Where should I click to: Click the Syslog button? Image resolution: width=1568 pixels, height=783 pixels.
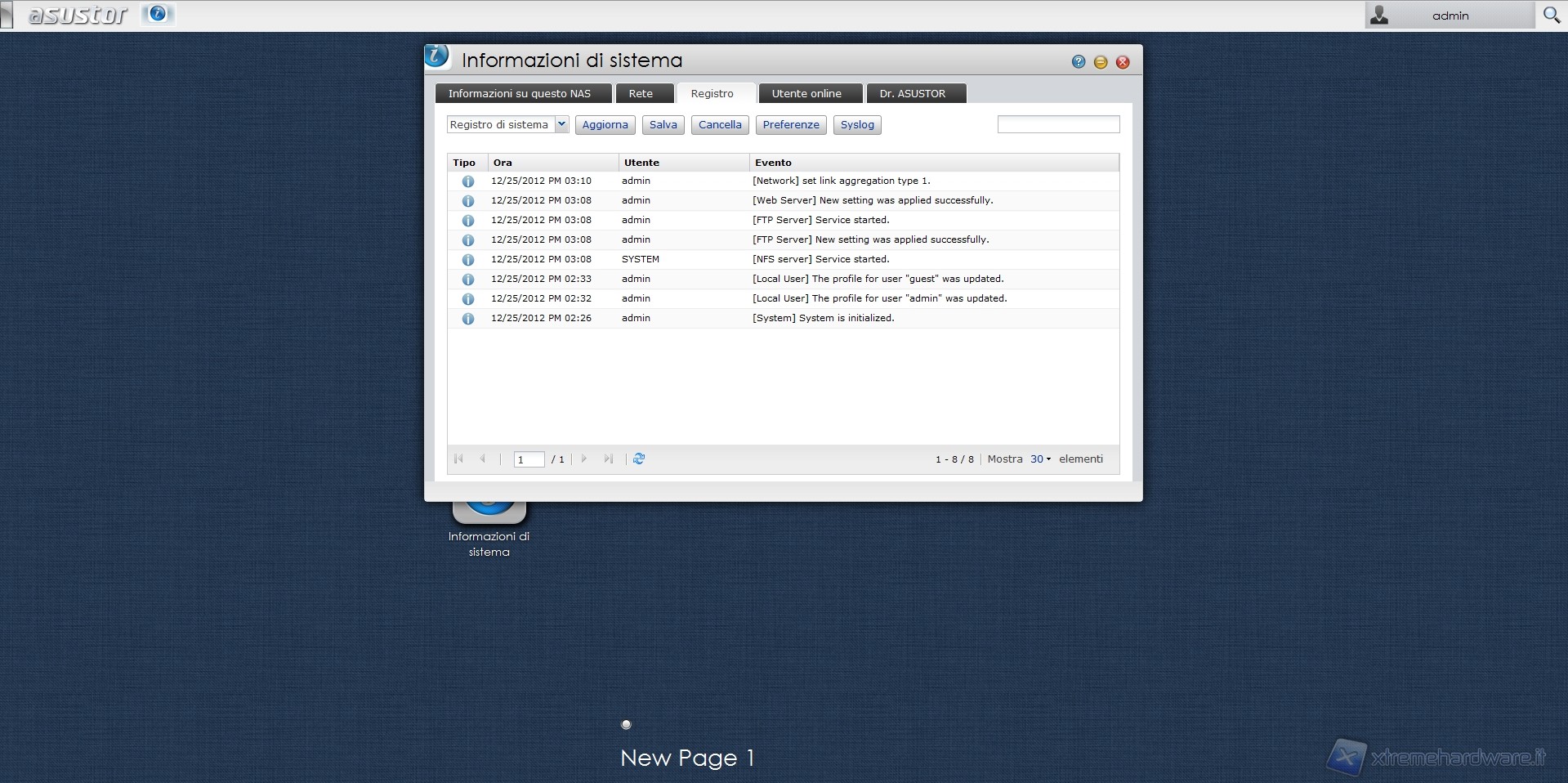coord(856,125)
